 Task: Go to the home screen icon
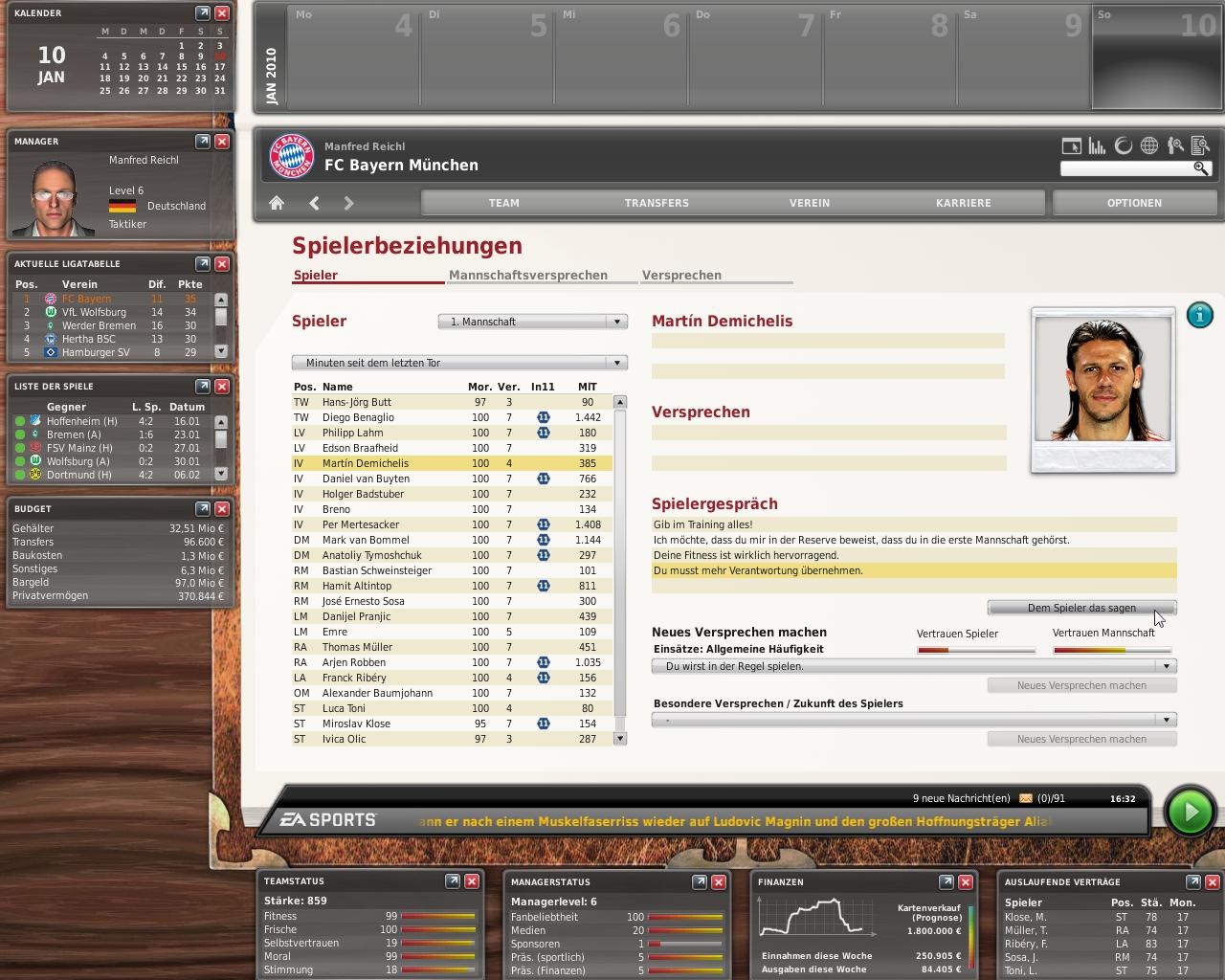277,203
